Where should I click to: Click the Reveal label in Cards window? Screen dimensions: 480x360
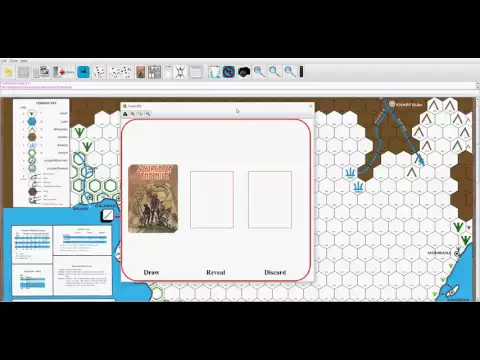tap(216, 272)
